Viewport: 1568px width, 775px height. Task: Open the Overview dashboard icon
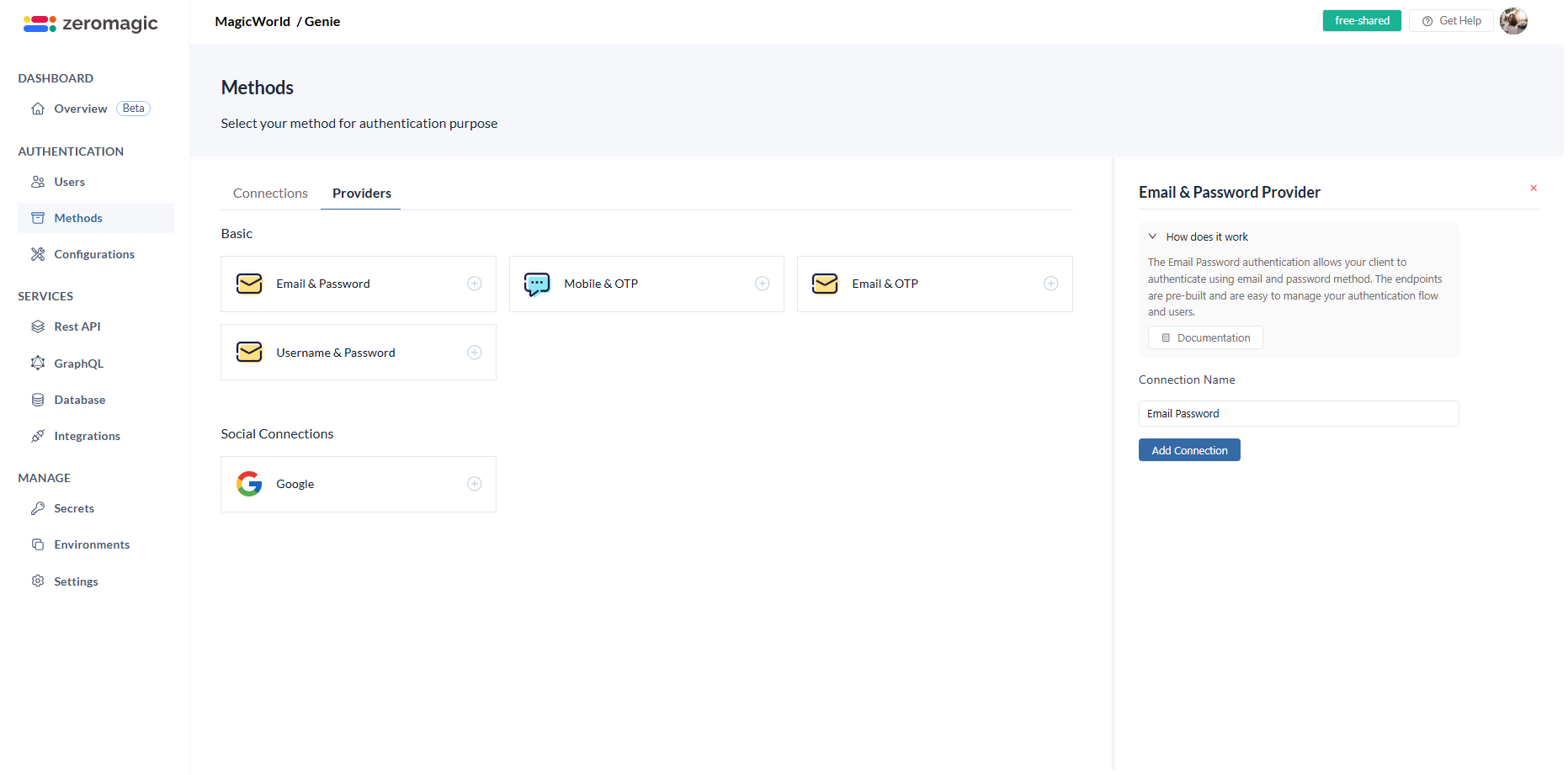tap(38, 108)
